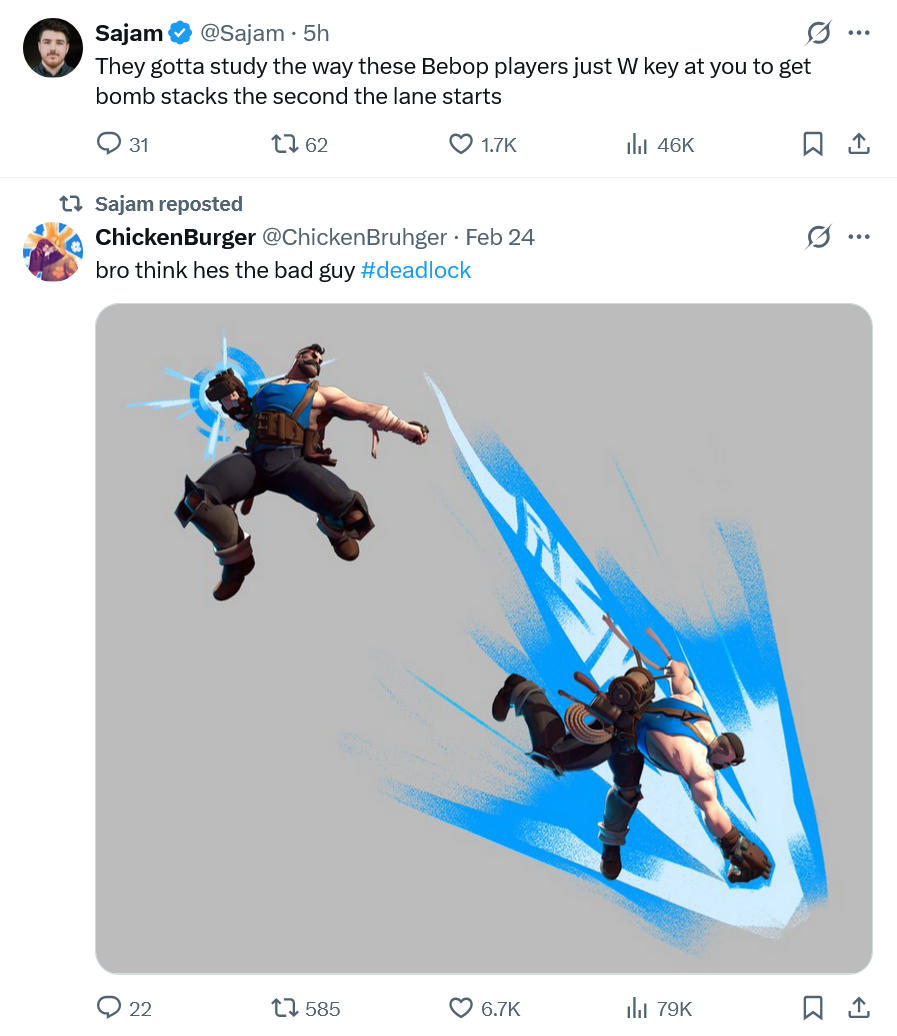Open the Feb 24 tweet timestamp
Viewport: 897px width, 1036px height.
pos(500,237)
